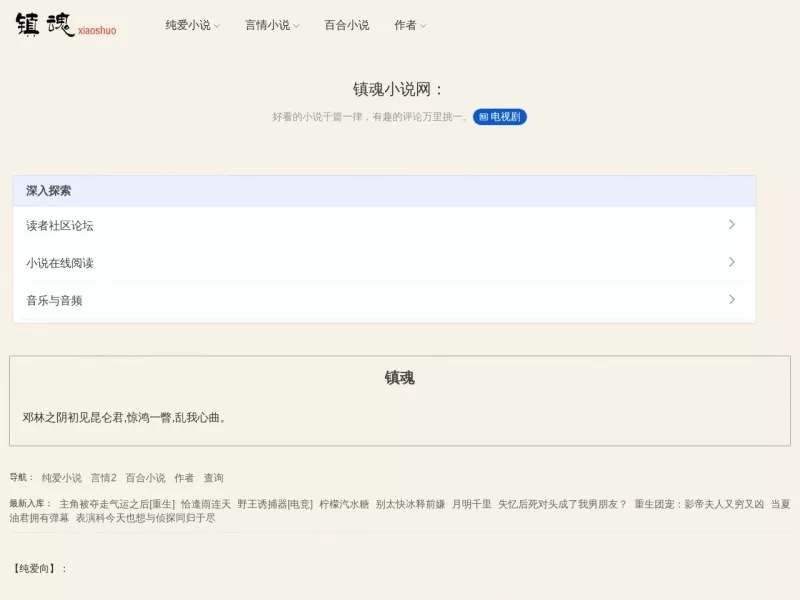This screenshot has width=800, height=600.
Task: Open the 小说在线阅读 row
Action: coord(384,262)
